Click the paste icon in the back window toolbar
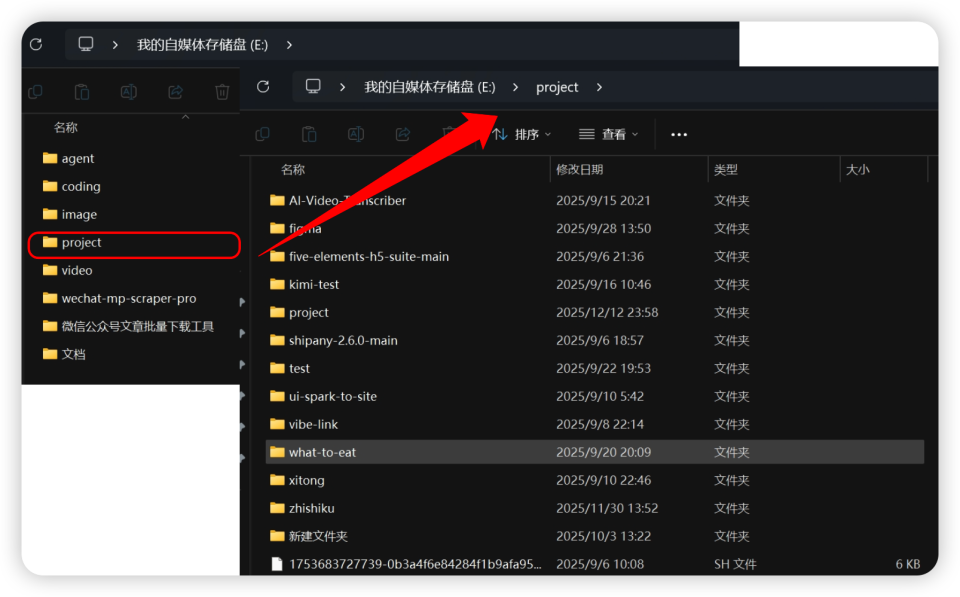The width and height of the screenshot is (960, 597). 81,92
